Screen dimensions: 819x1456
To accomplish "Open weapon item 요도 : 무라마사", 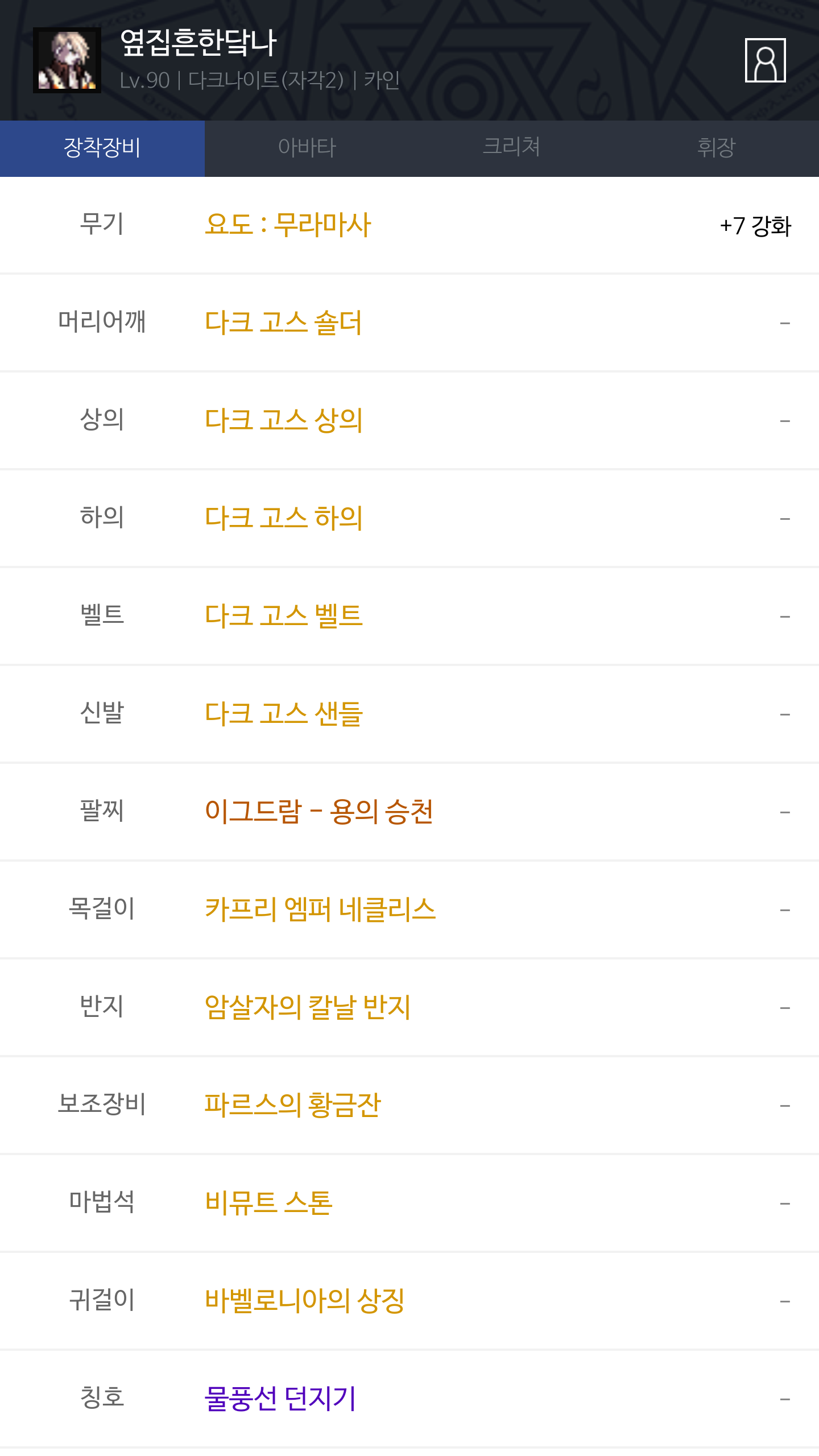I will click(288, 225).
